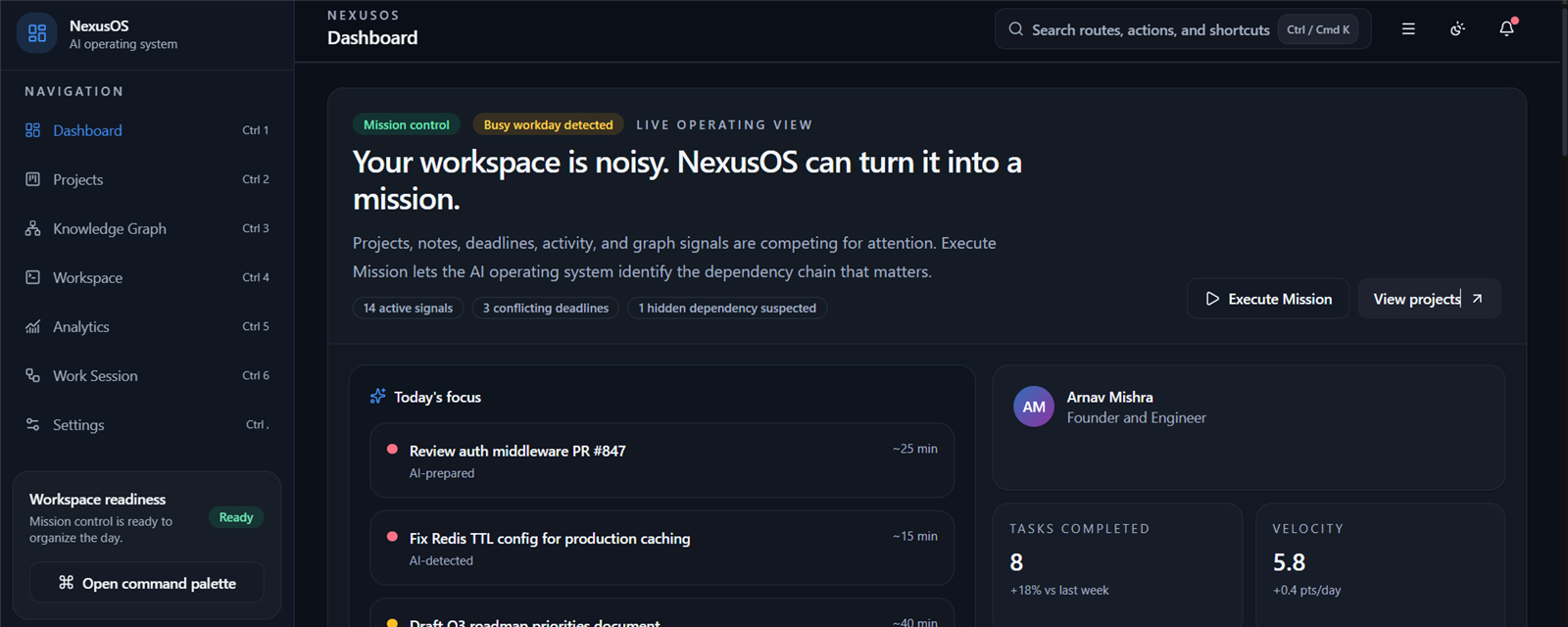Screen dimensions: 1568x627
Task: Click the Dashboard grid icon in navigation
Action: click(x=32, y=130)
